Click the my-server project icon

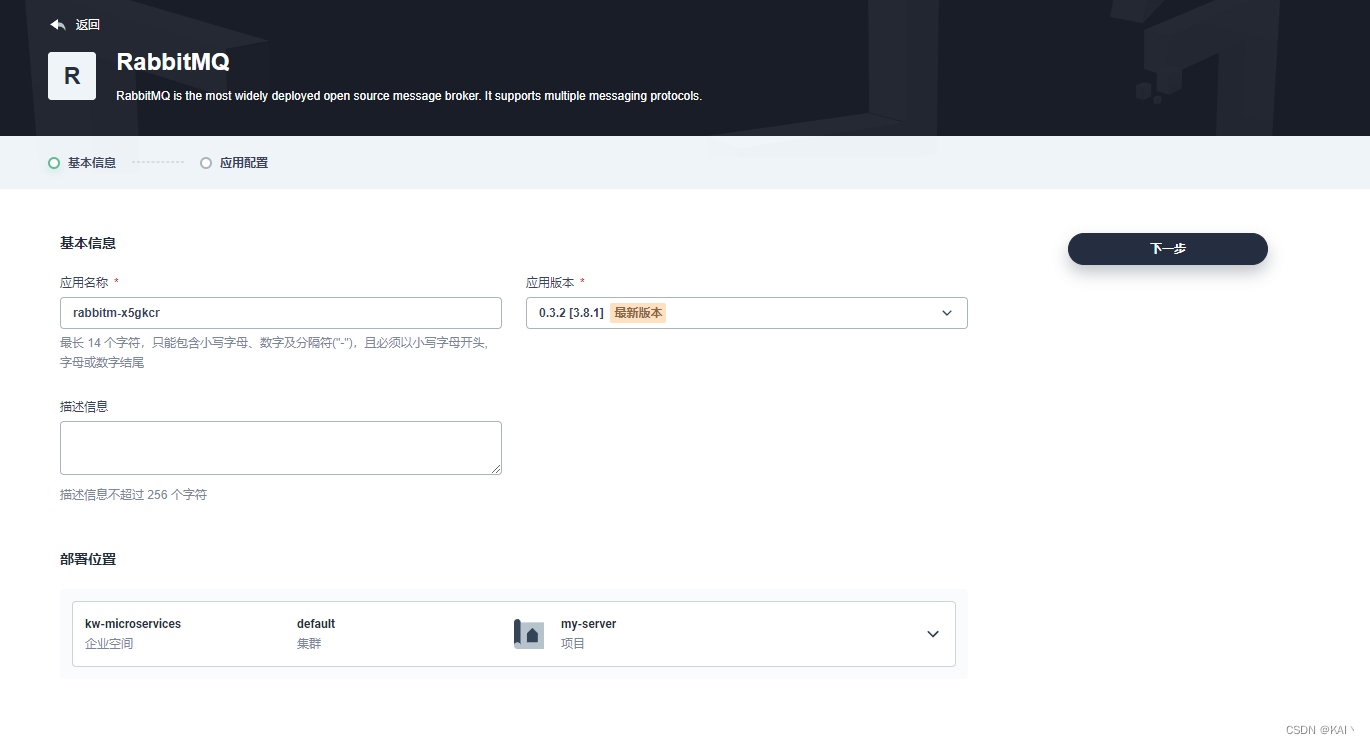pos(529,634)
